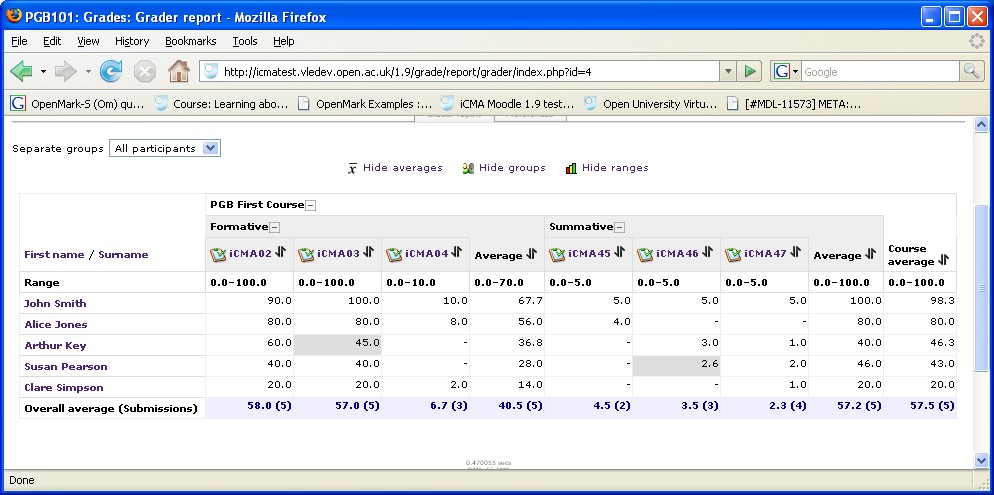Open John Smith's profile link
This screenshot has width=994, height=495.
tap(55, 304)
